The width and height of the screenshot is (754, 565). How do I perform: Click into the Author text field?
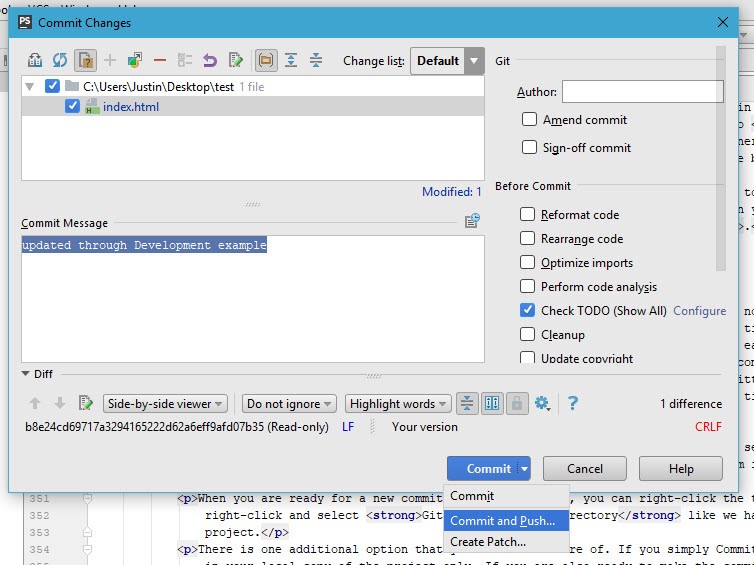pos(642,92)
